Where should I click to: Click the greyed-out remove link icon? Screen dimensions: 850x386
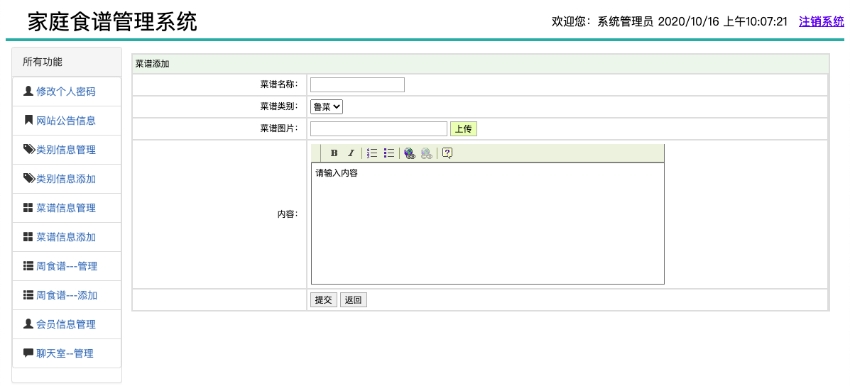click(427, 153)
